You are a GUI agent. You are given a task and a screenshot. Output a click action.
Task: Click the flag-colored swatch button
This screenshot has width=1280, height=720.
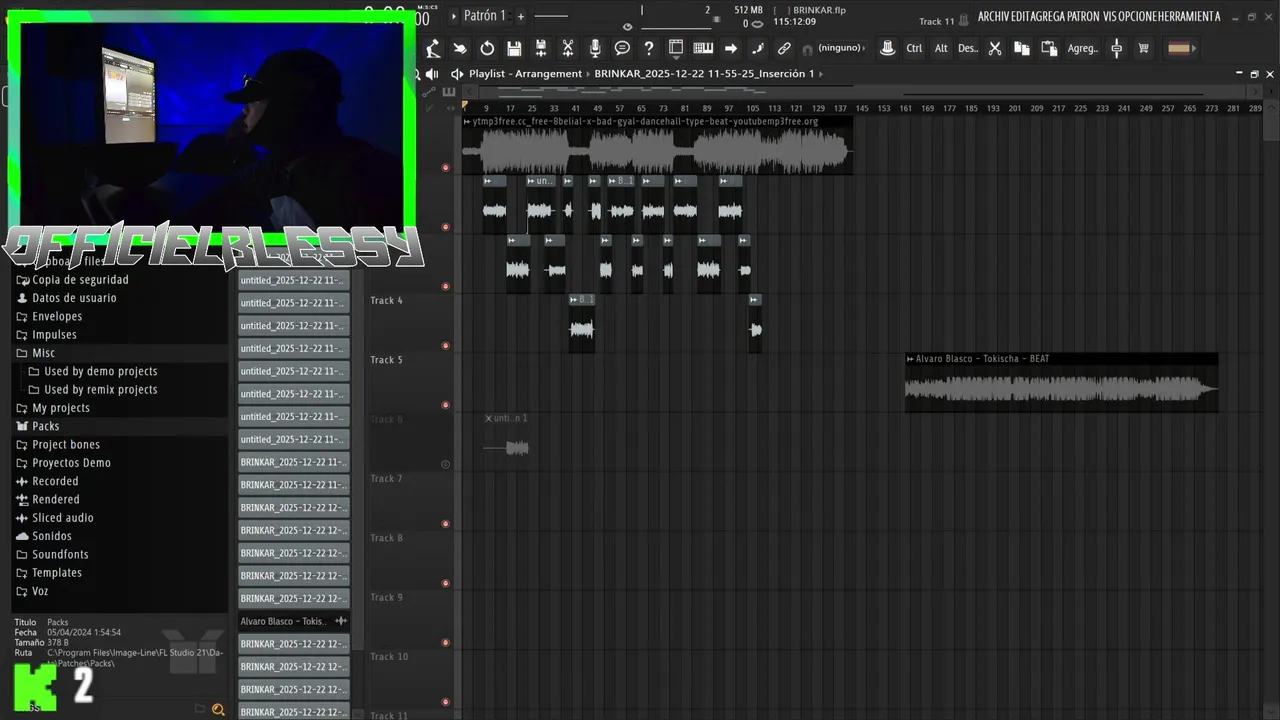tap(1179, 48)
